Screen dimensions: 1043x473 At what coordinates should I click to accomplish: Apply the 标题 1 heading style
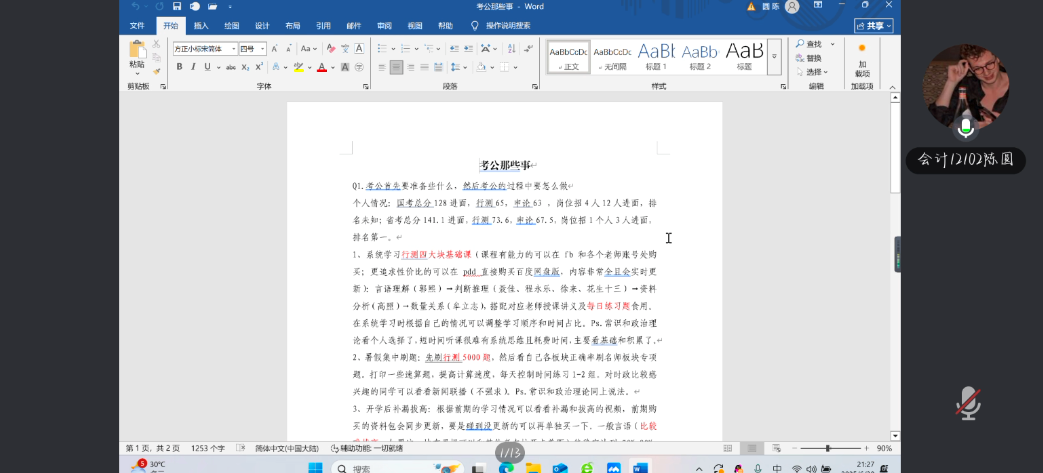656,56
